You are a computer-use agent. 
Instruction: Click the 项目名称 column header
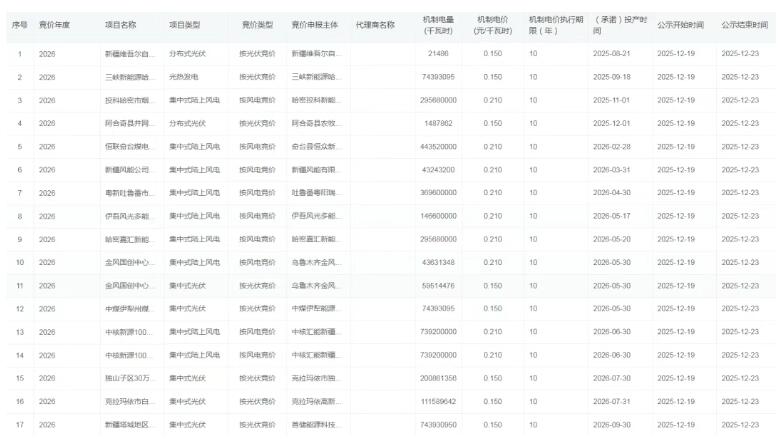pos(121,23)
